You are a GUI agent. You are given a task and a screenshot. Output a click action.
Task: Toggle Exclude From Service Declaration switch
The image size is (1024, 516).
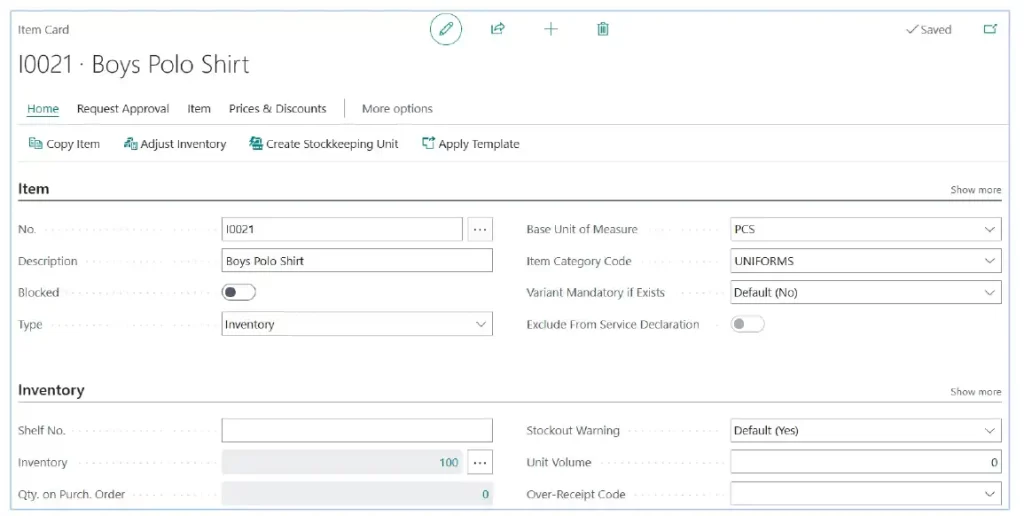747,324
